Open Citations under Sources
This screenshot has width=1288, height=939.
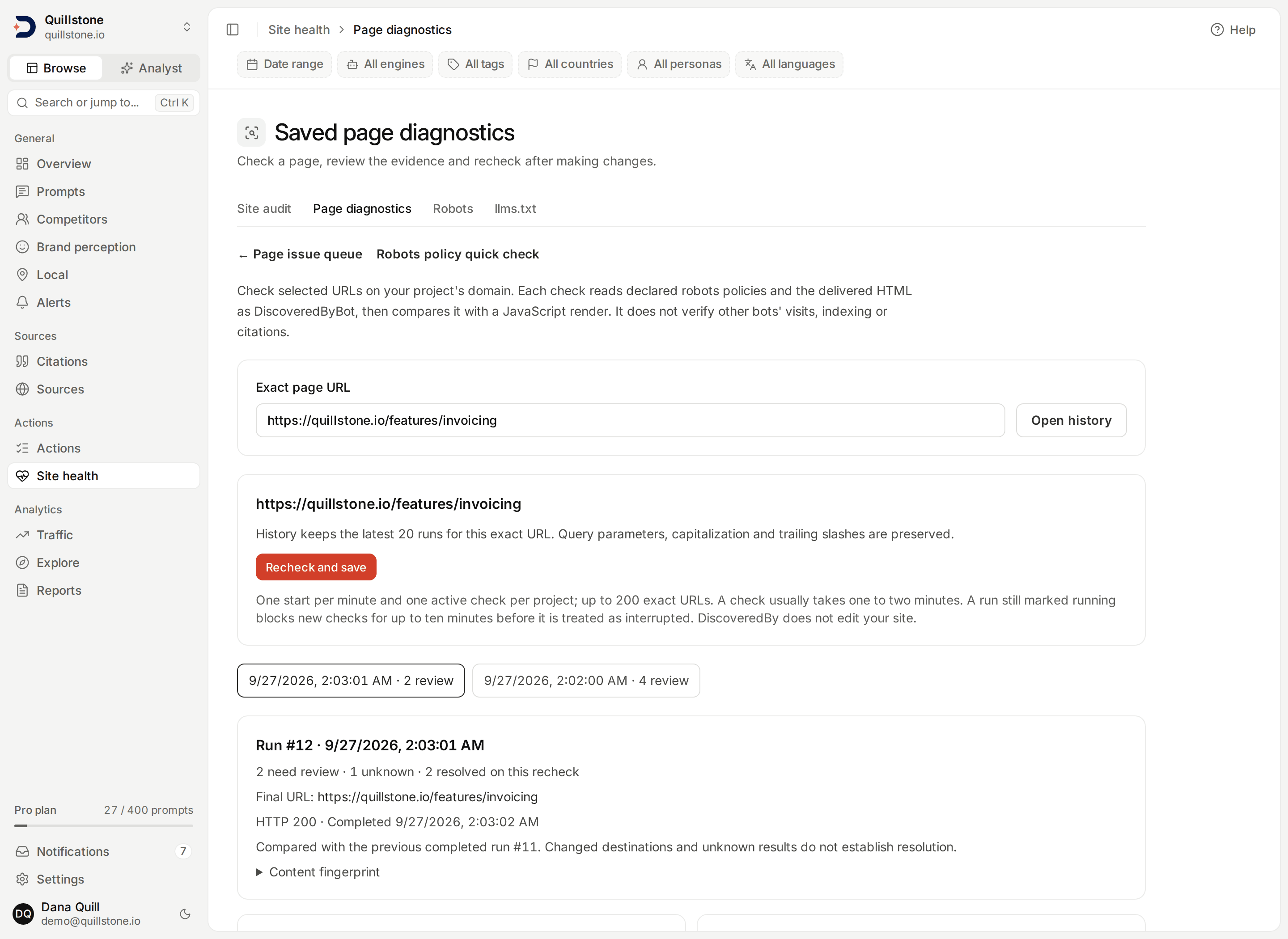pyautogui.click(x=103, y=361)
